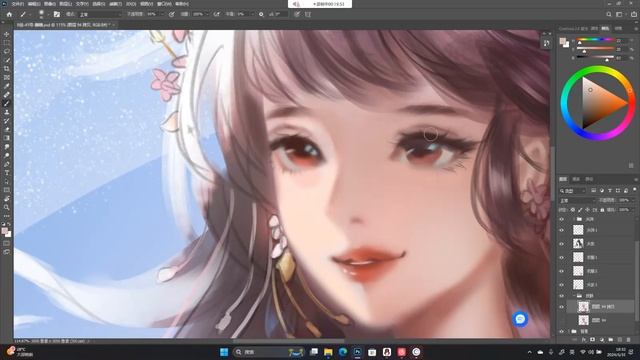Click the search icon in top right
Screen dimensions: 640x360
click(x=609, y=14)
